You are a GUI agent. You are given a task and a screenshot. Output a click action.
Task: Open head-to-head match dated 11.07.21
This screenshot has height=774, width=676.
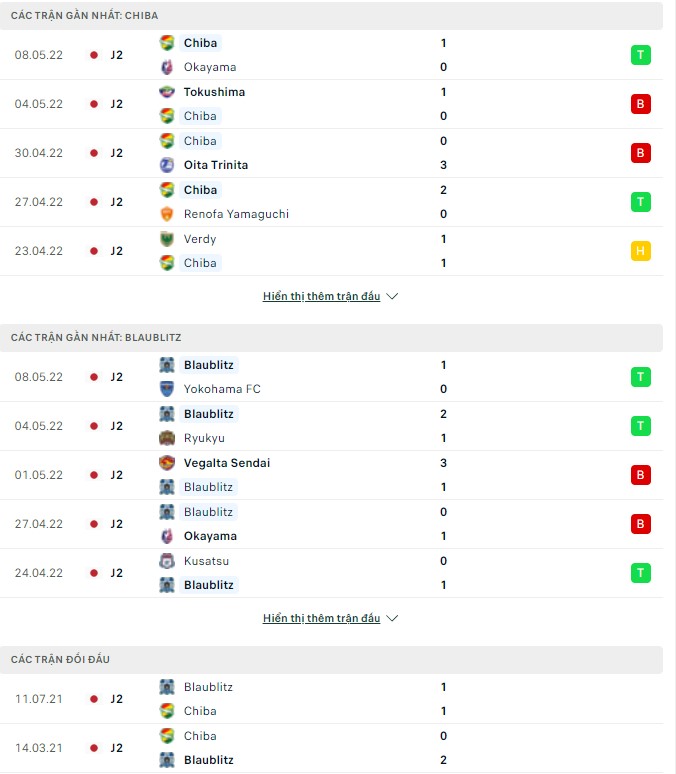click(x=39, y=699)
